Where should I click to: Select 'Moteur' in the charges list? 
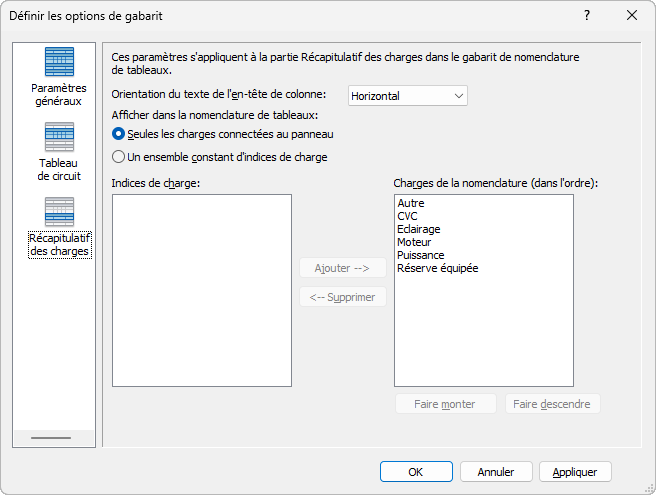414,243
